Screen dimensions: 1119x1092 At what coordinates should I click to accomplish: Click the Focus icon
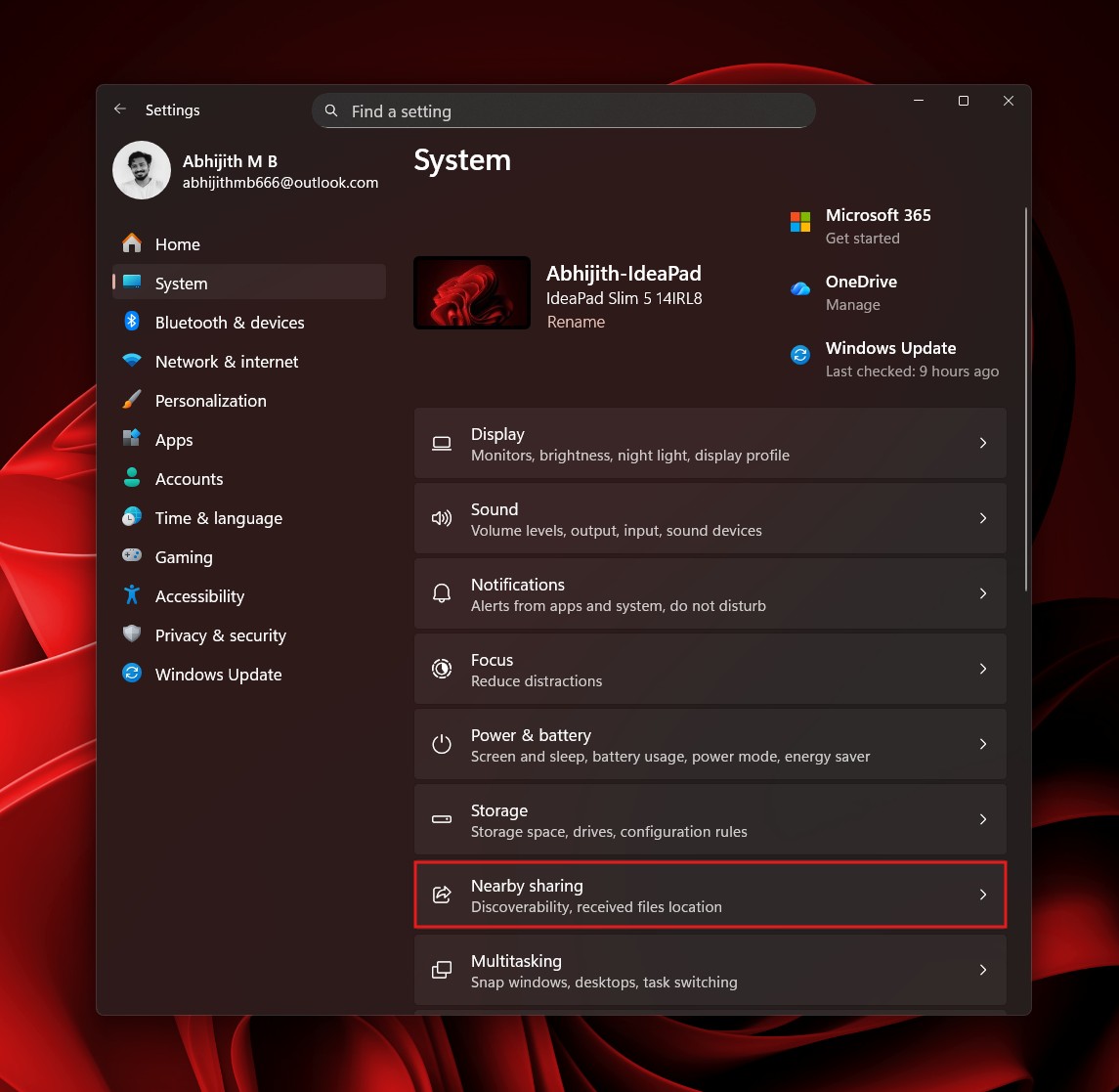click(x=441, y=669)
